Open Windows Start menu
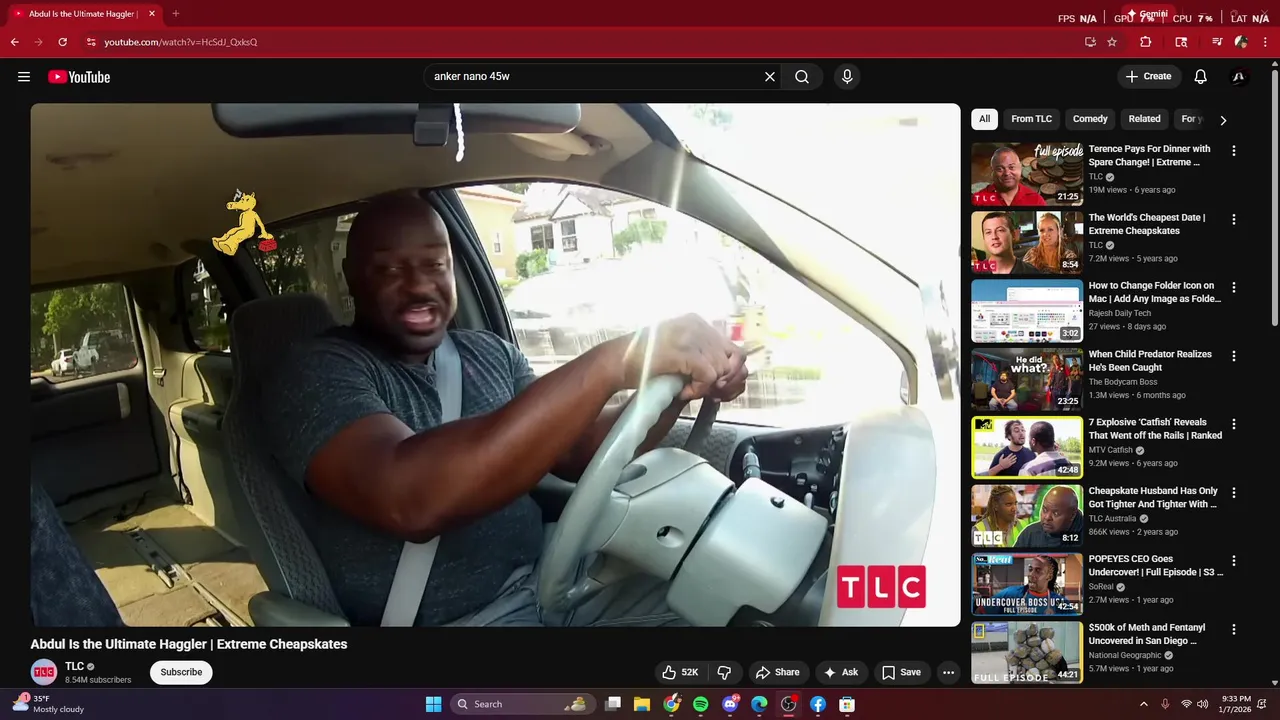Image resolution: width=1280 pixels, height=720 pixels. (433, 704)
